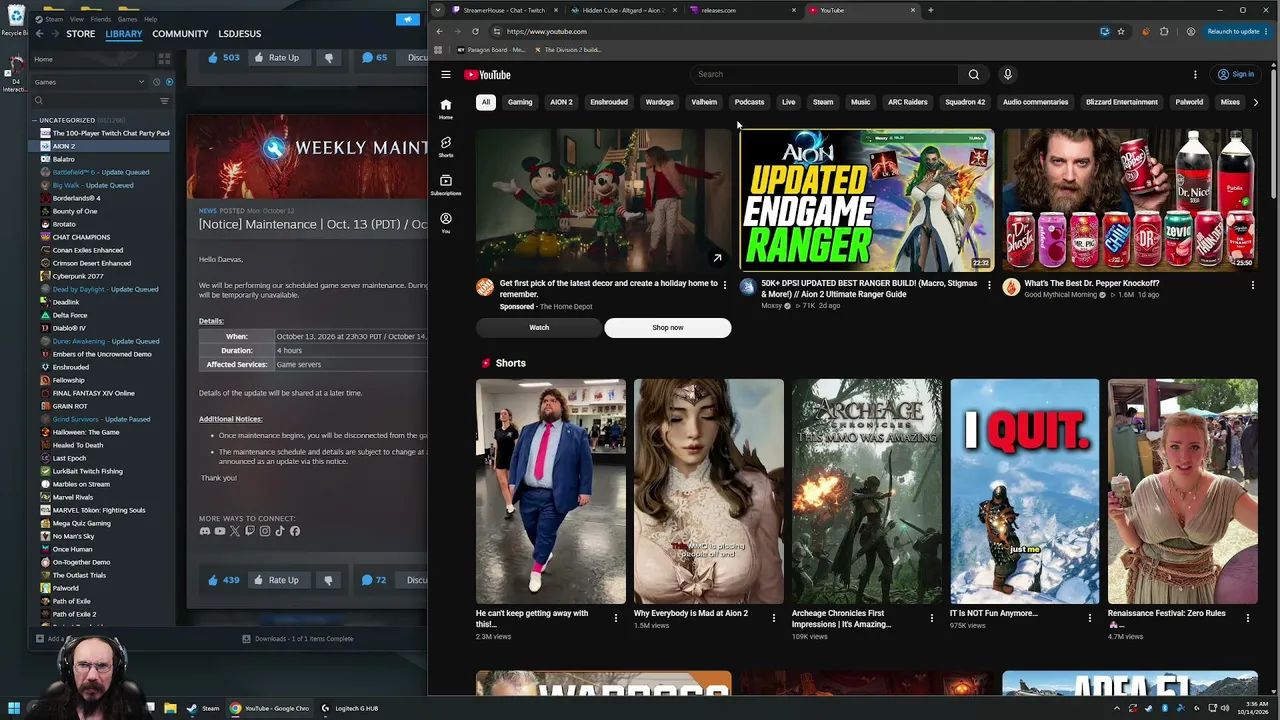This screenshot has width=1280, height=720.
Task: Click Relaunch to update in Chrome
Action: [1236, 31]
